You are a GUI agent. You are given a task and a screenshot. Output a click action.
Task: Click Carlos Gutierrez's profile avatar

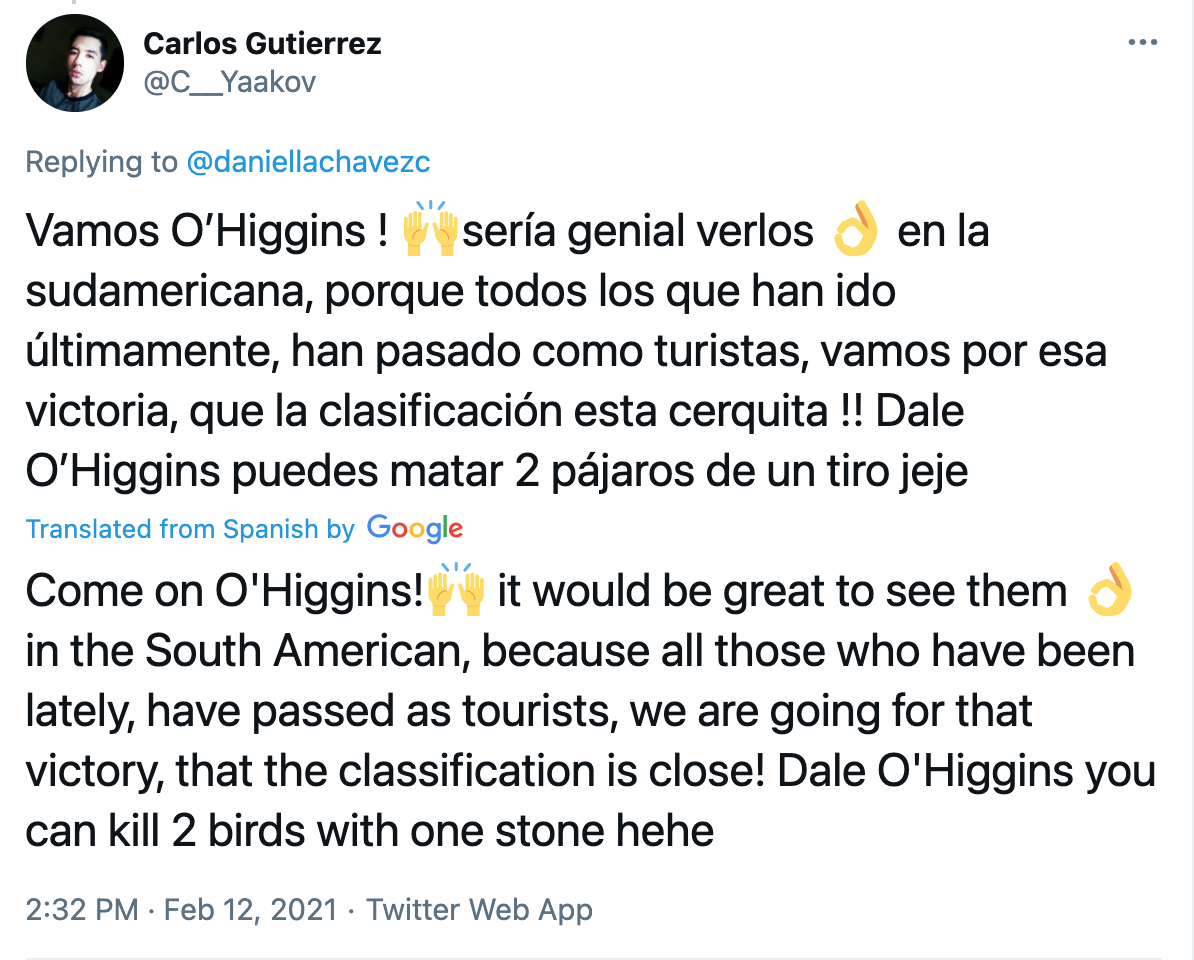pos(75,63)
